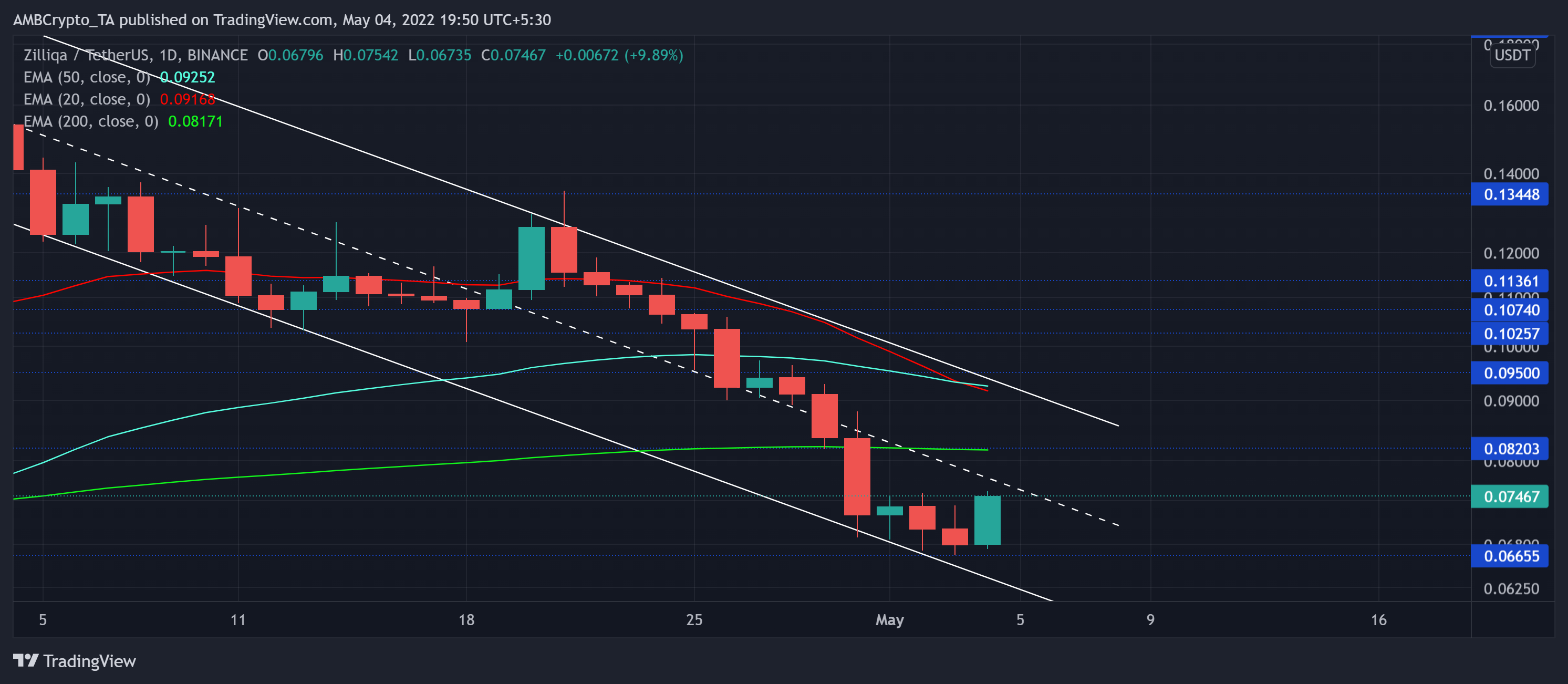Click the +9.89% change value

coord(653,55)
